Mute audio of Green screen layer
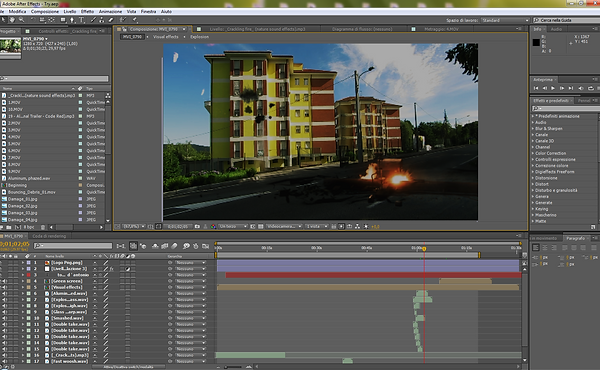This screenshot has width=600, height=370. [5, 281]
